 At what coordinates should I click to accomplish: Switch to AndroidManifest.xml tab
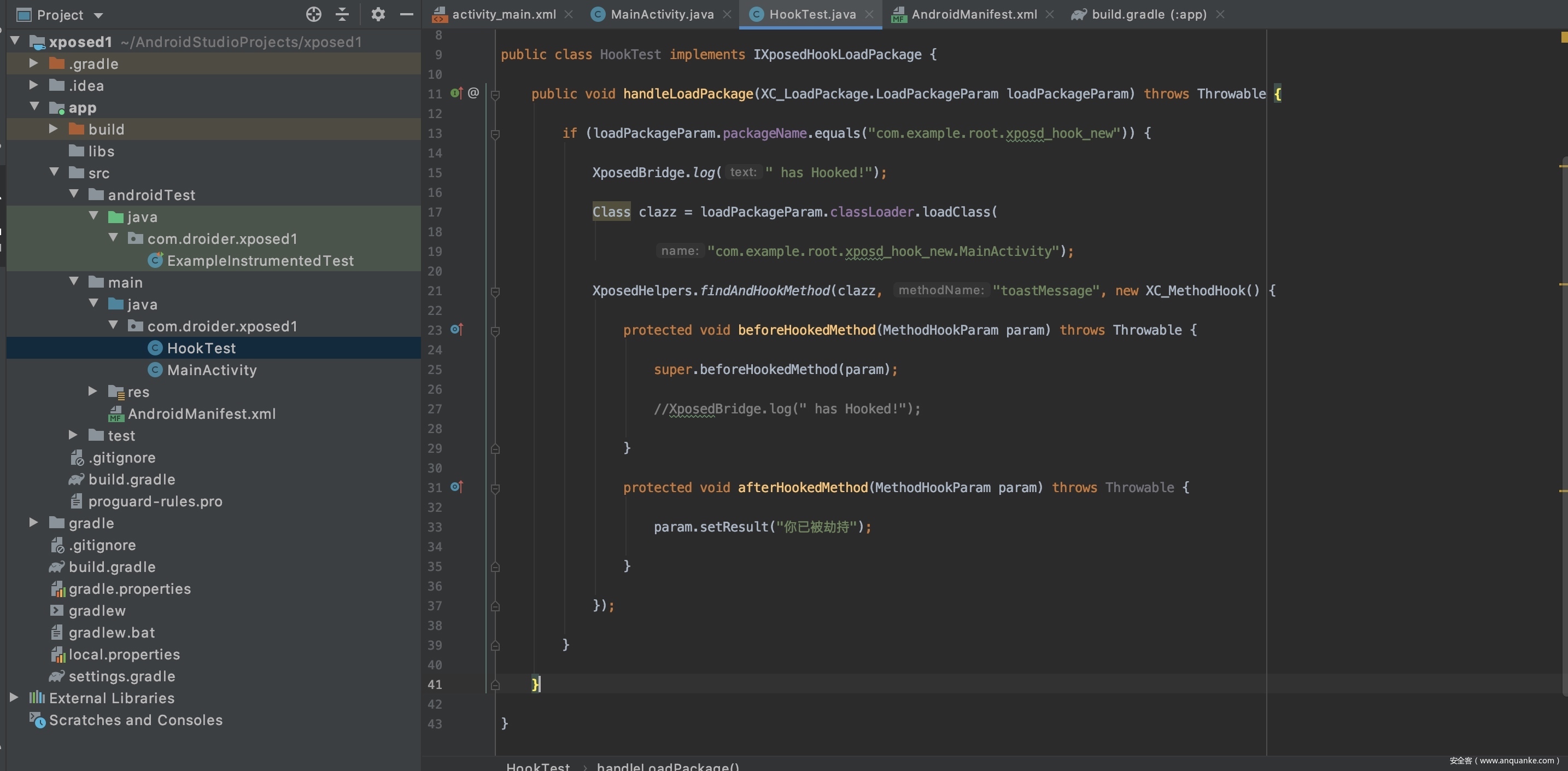(x=973, y=14)
